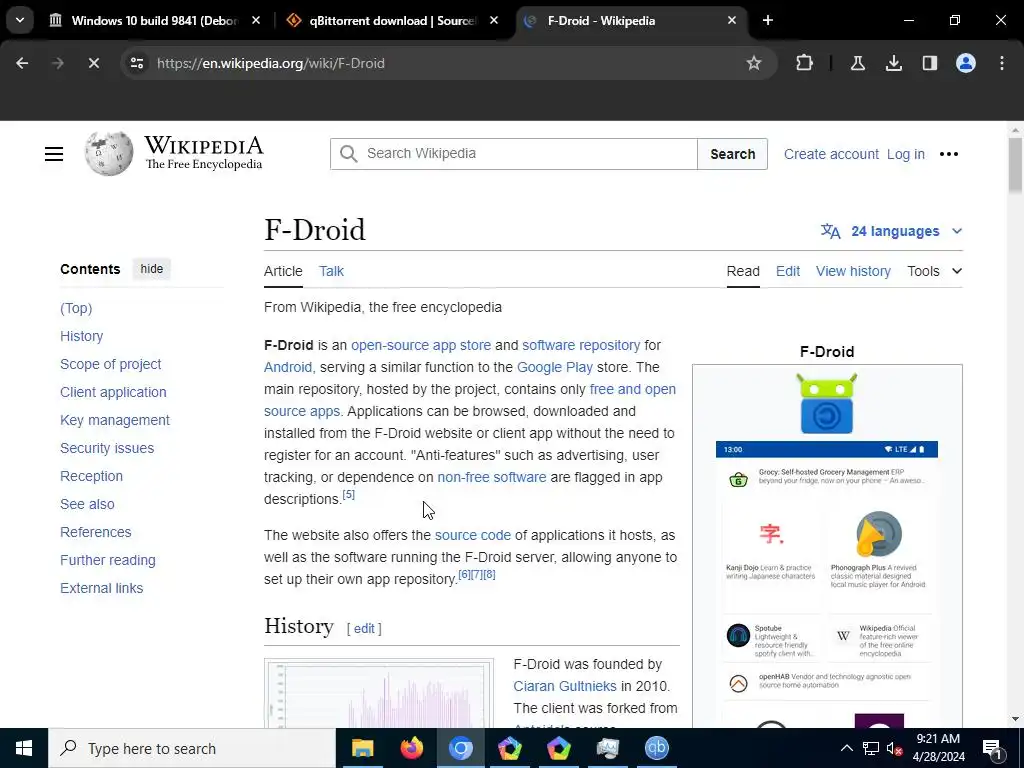Click in the Search Wikipedia field
This screenshot has width=1024, height=768.
point(513,154)
